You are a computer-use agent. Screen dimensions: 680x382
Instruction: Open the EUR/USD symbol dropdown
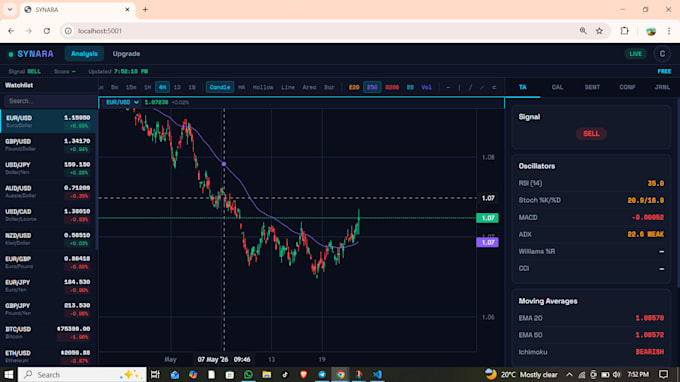point(122,102)
